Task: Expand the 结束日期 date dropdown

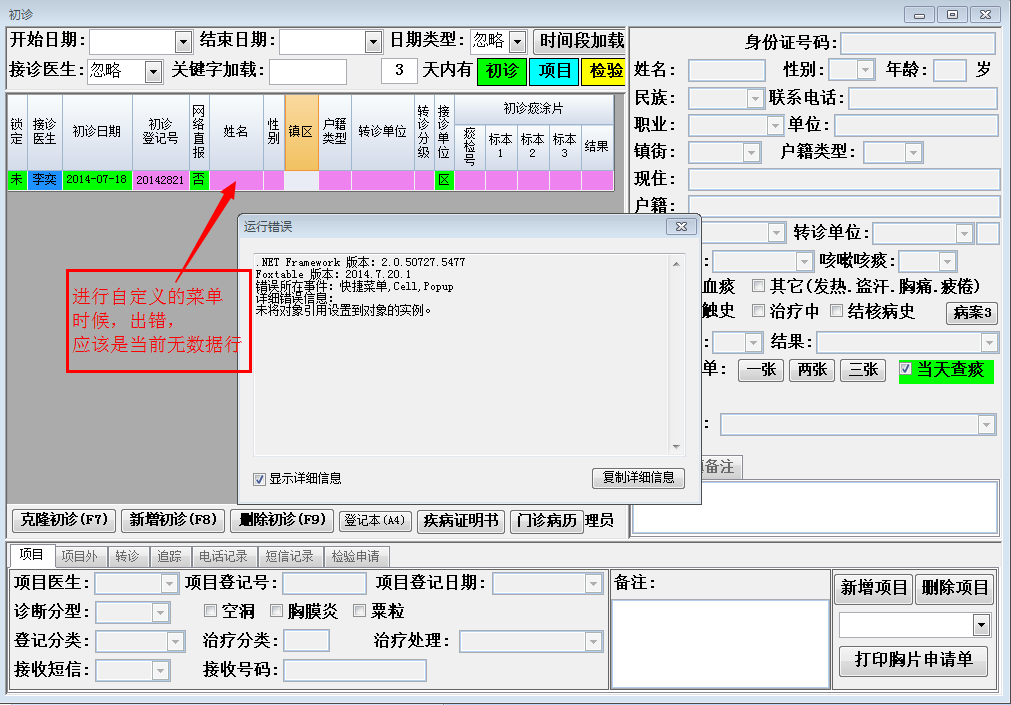Action: tap(373, 41)
